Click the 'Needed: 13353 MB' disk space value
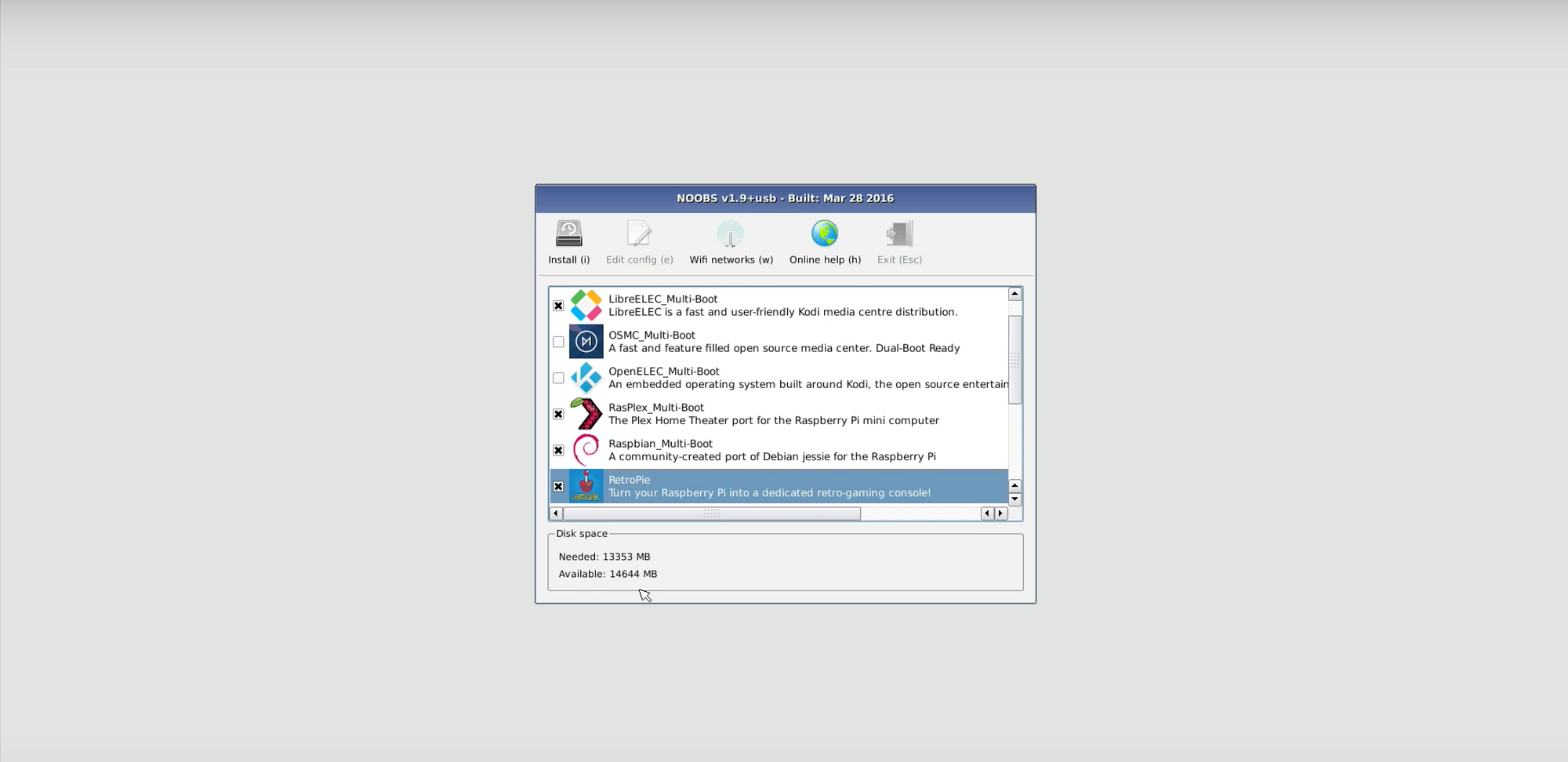Screen dimensions: 1568x762 pyautogui.click(x=604, y=557)
